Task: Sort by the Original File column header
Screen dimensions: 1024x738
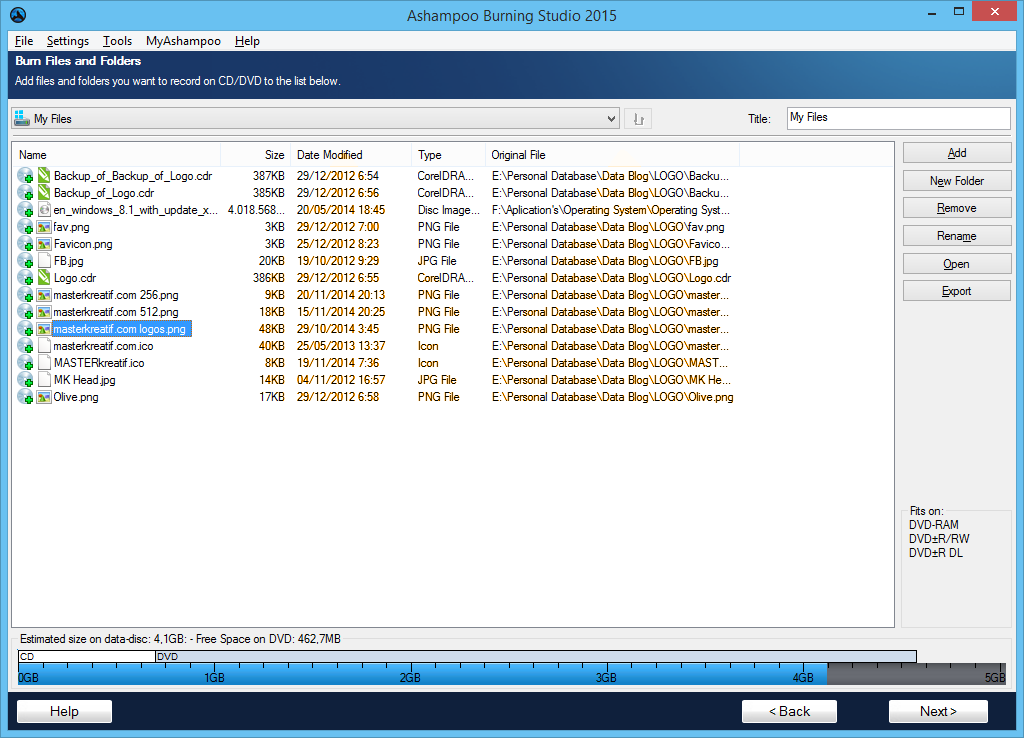Action: tap(613, 155)
